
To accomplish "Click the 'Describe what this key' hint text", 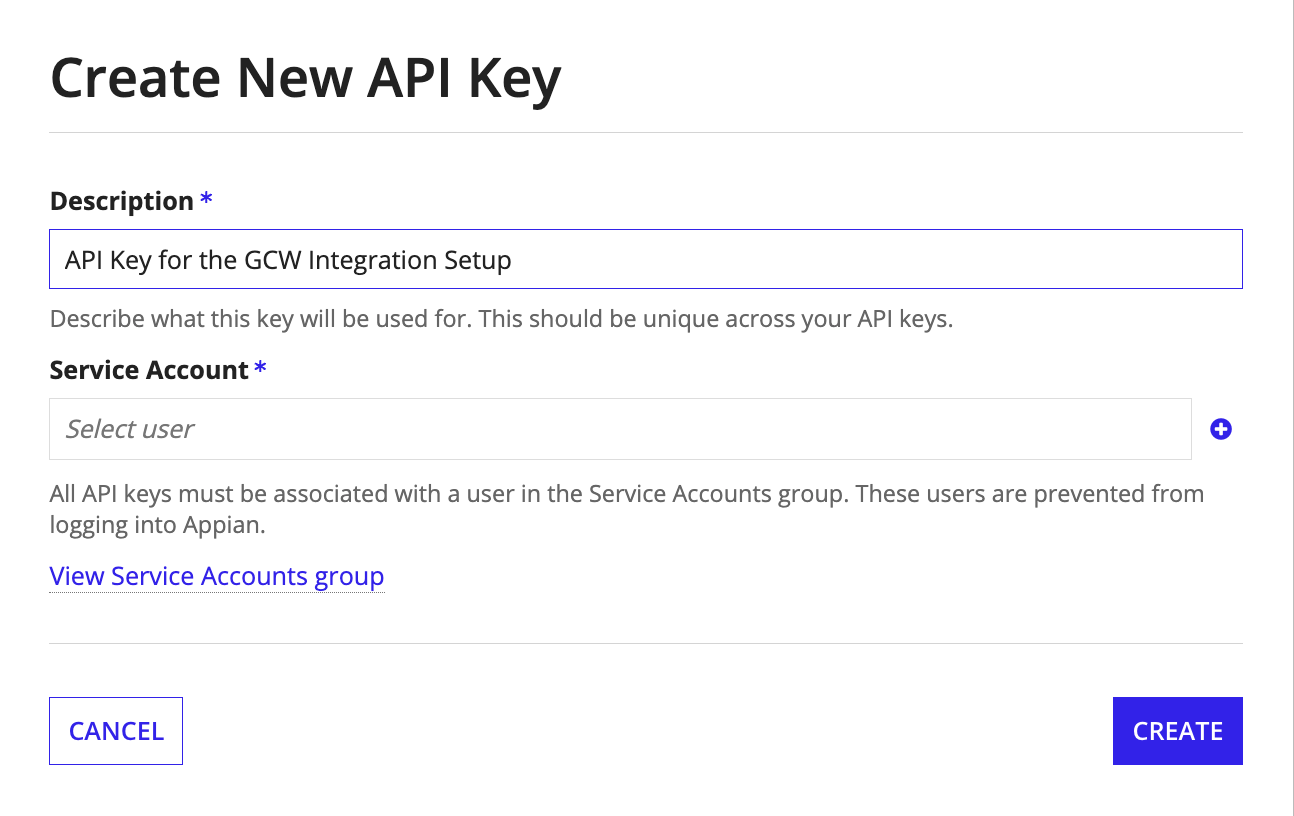I will tap(500, 321).
